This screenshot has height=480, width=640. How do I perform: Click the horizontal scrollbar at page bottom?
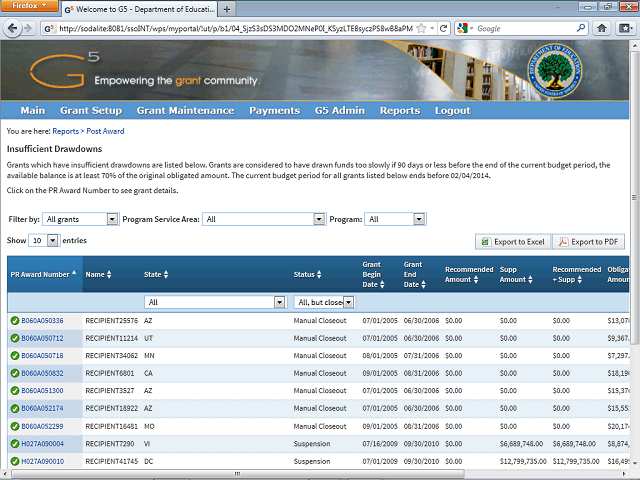(238, 474)
